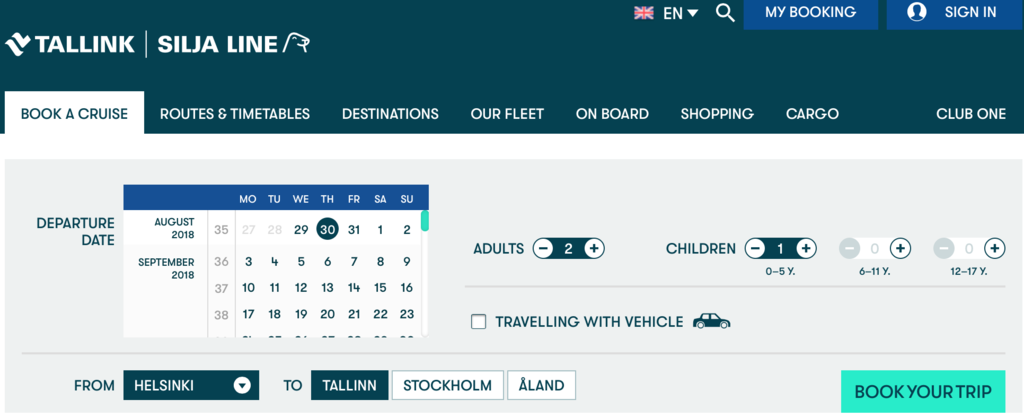
Task: Select Stockholm as destination
Action: (x=447, y=385)
